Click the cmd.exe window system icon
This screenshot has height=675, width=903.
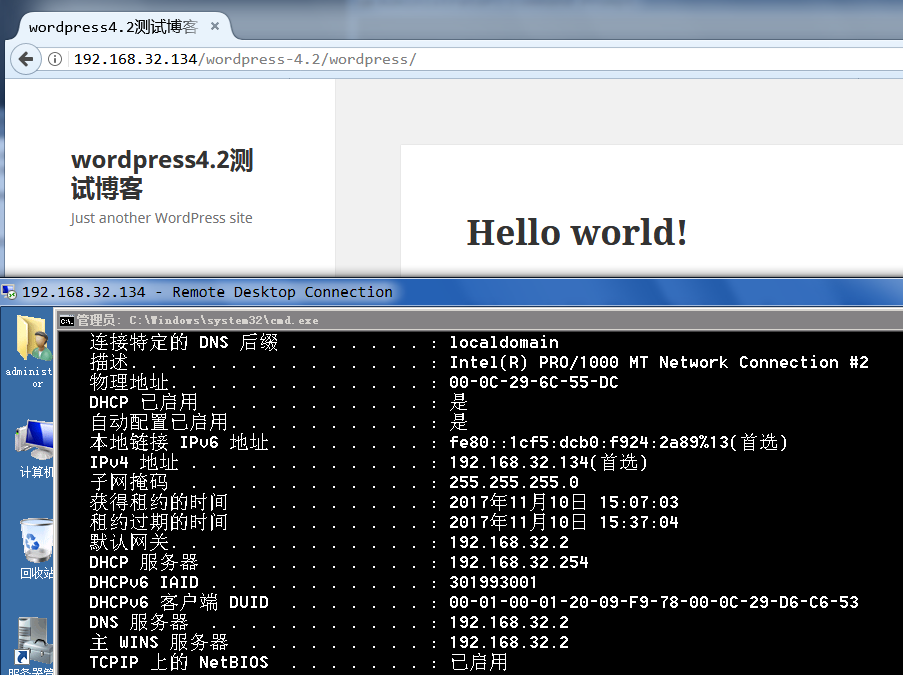(x=66, y=320)
